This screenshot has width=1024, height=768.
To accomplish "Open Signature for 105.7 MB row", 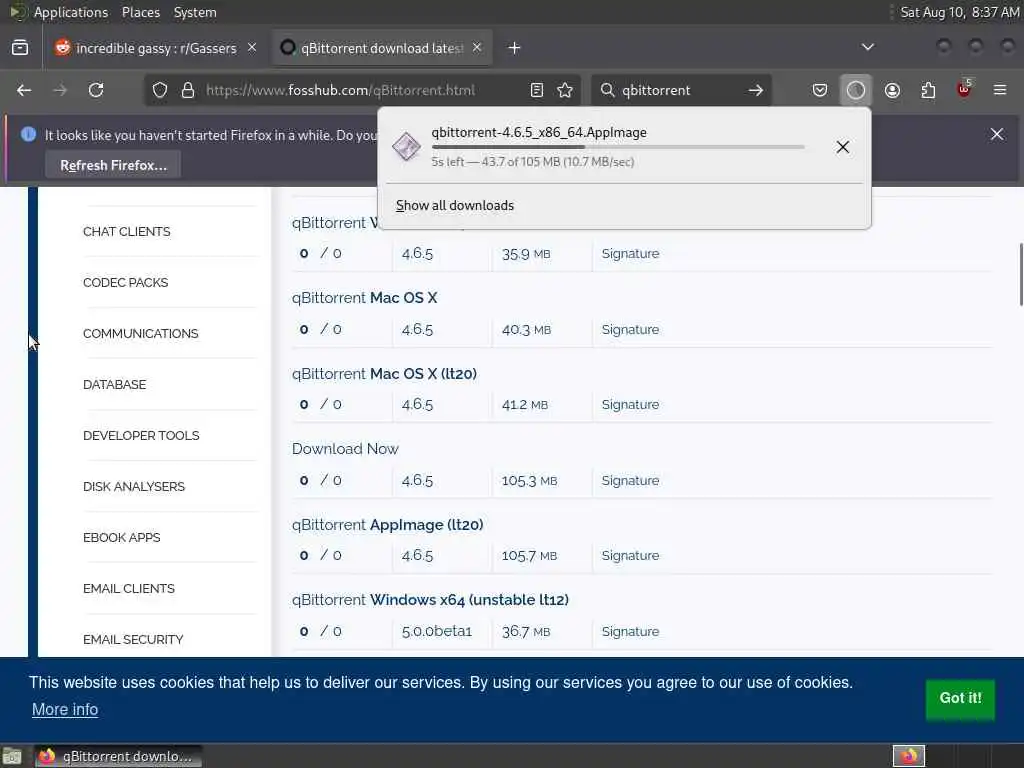I will pyautogui.click(x=630, y=555).
